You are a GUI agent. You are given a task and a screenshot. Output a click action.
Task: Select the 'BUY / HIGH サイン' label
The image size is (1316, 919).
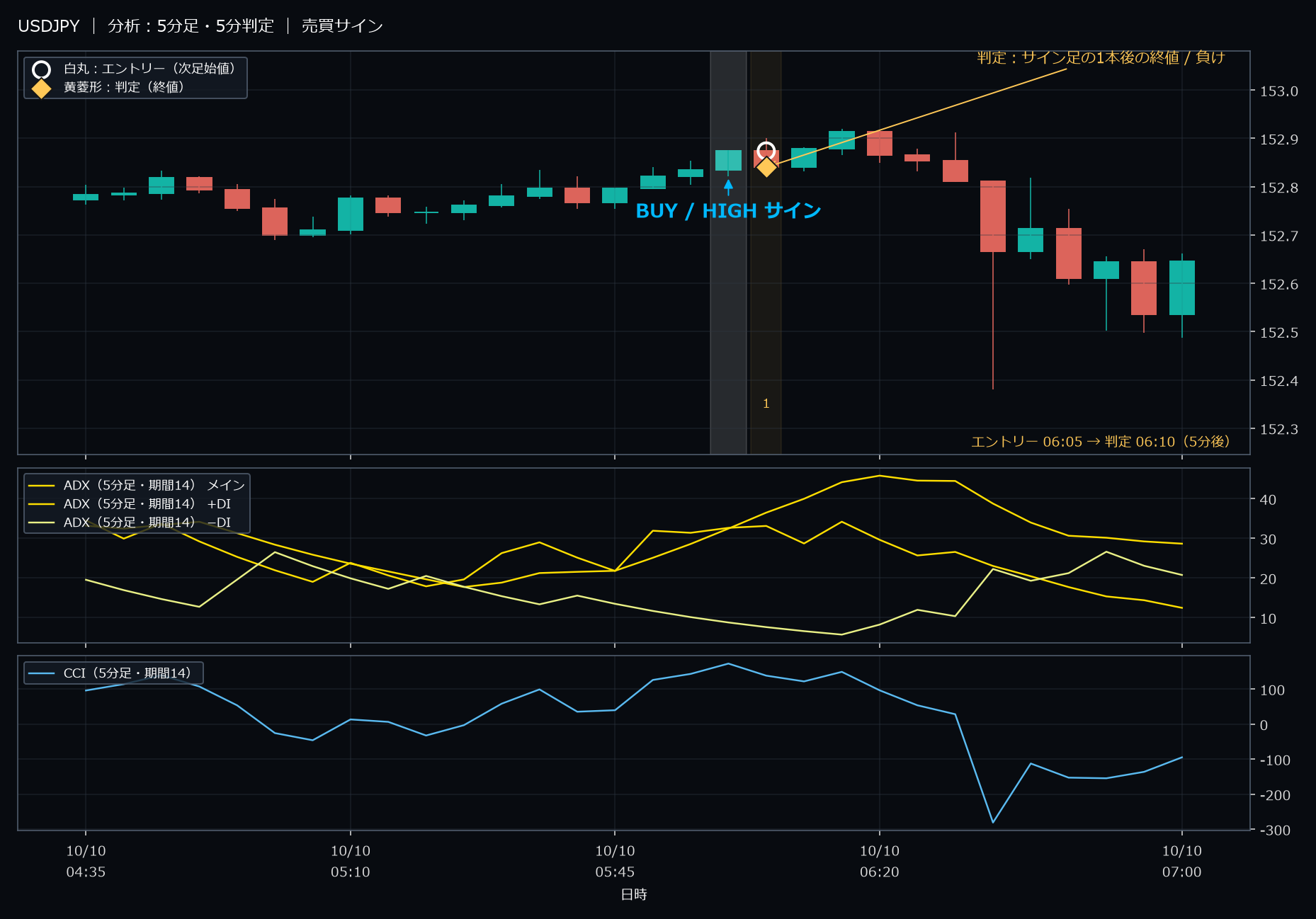coord(728,211)
